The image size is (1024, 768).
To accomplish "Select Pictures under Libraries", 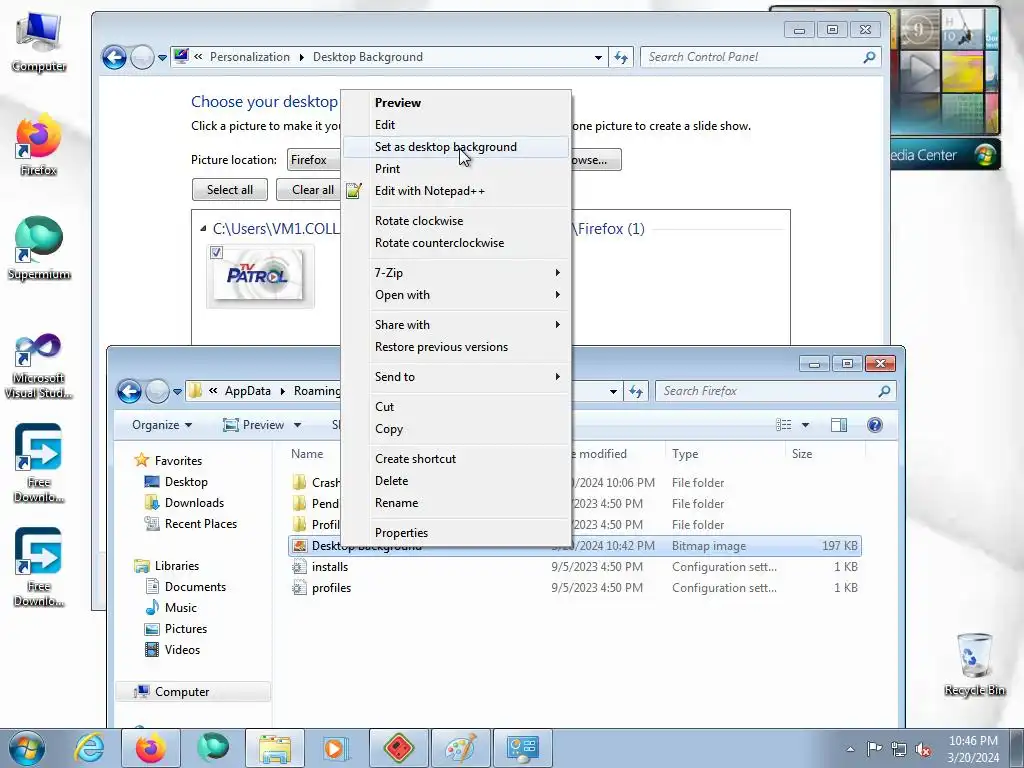I will coord(185,629).
